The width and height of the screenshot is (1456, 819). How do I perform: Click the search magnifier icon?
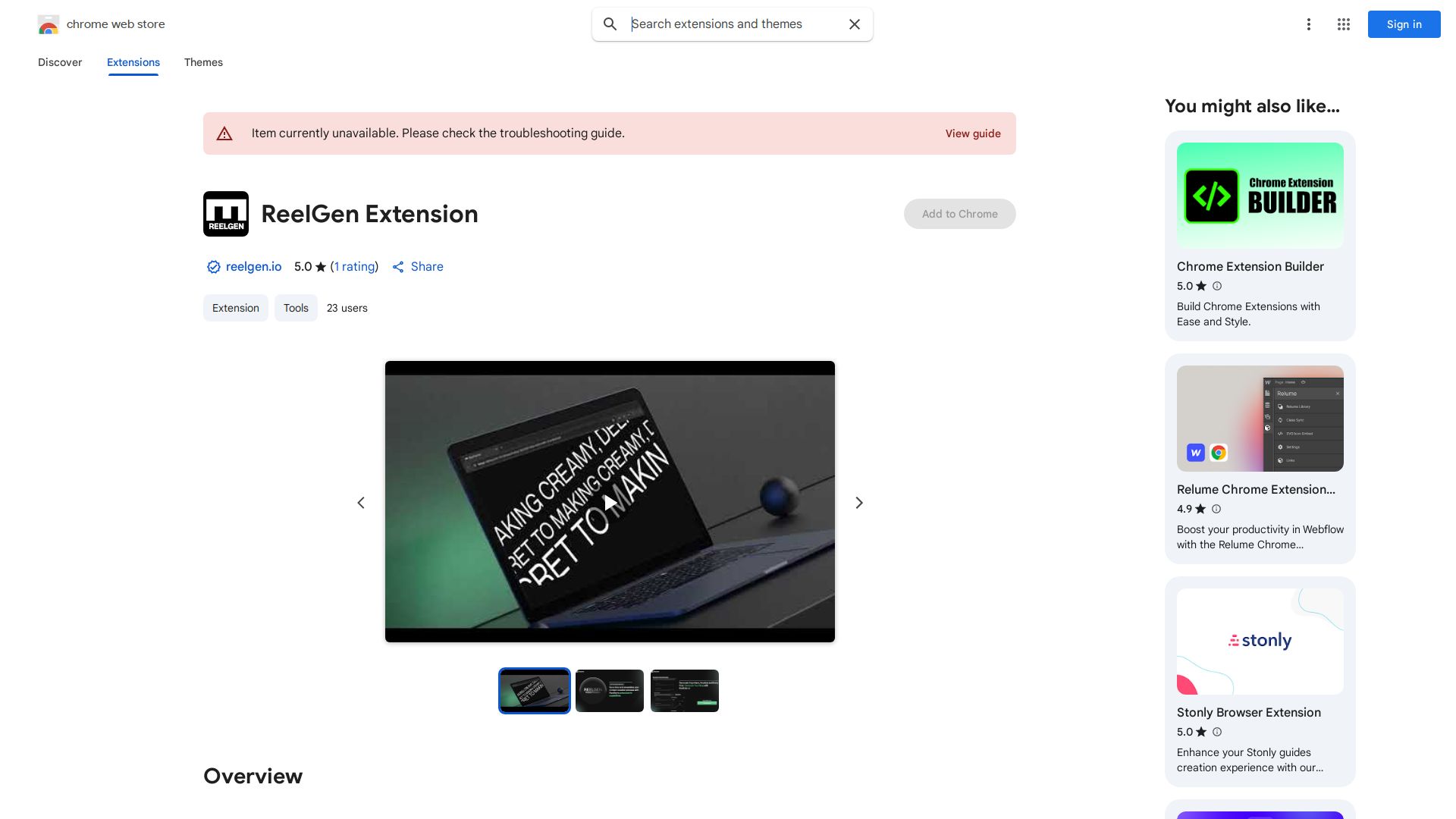click(x=610, y=24)
